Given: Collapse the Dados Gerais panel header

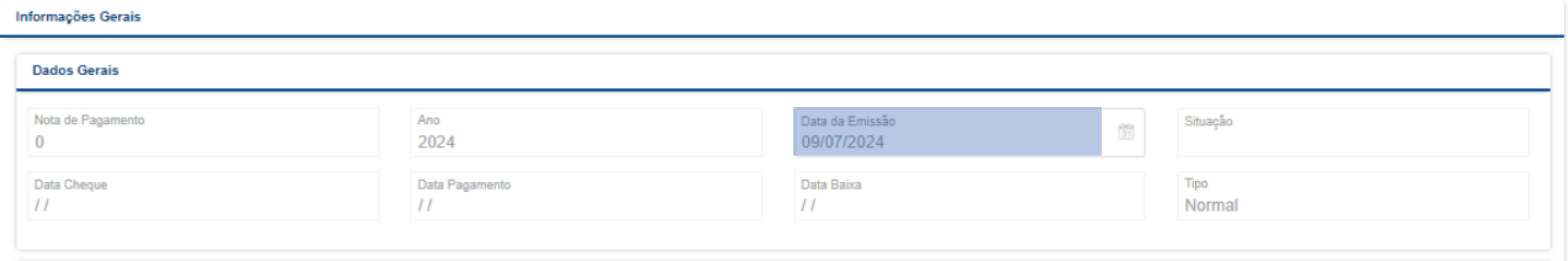Looking at the screenshot, I should tap(75, 71).
